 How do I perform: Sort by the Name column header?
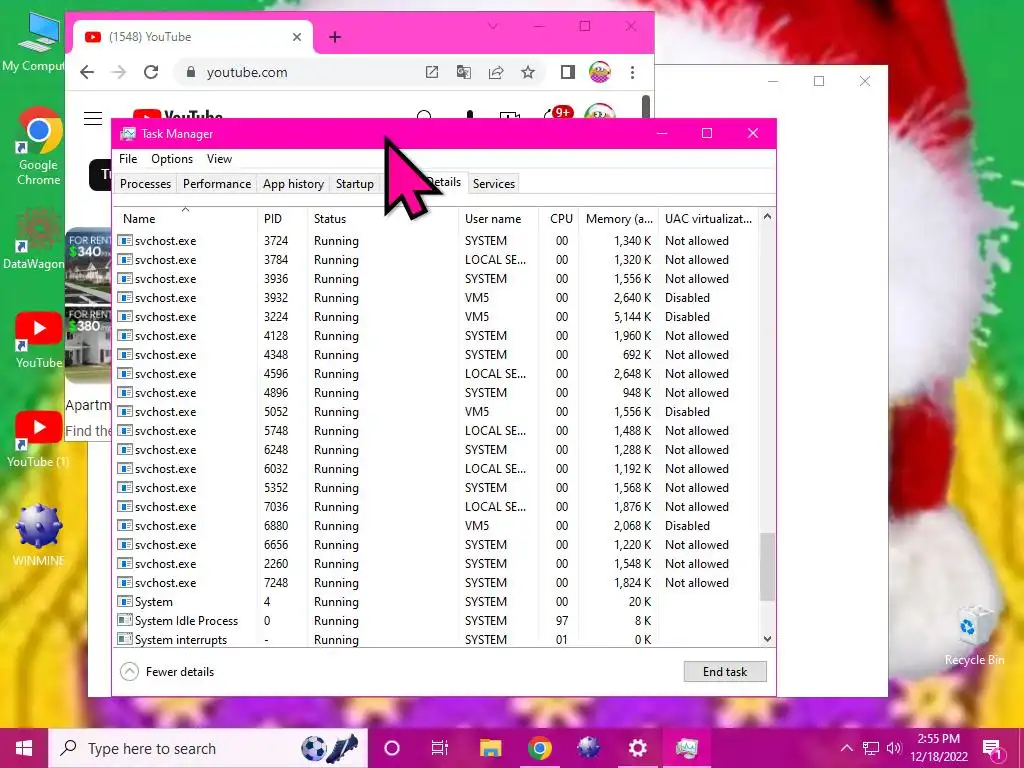click(185, 219)
